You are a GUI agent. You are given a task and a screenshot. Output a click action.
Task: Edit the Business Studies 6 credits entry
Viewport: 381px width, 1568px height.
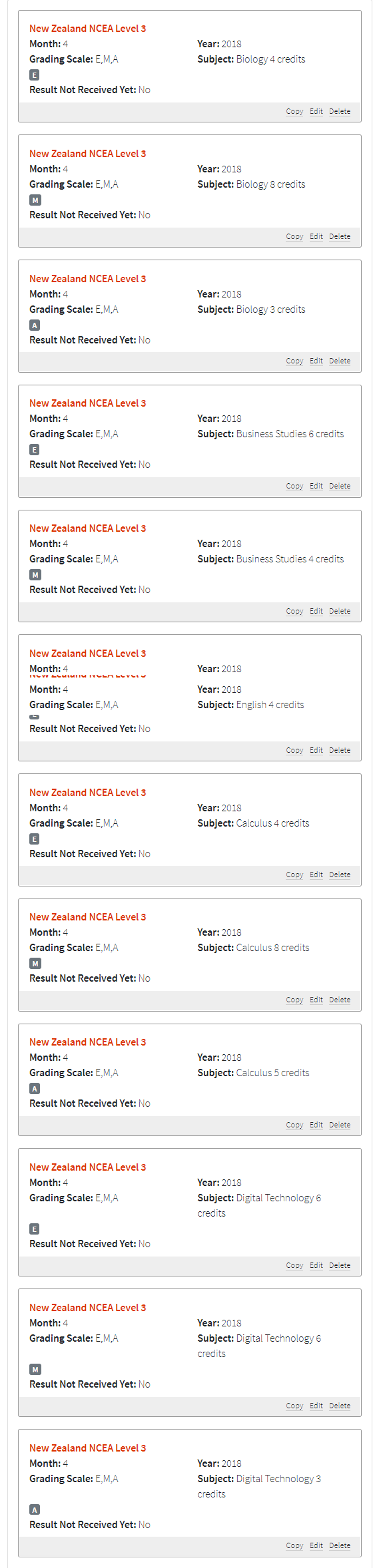[x=316, y=487]
